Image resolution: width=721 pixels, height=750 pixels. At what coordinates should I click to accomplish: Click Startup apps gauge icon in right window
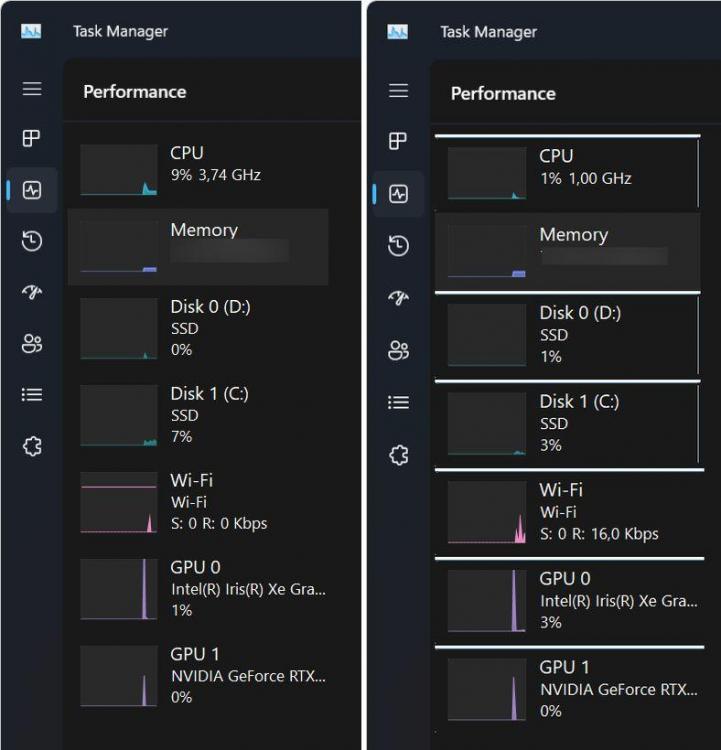coord(399,298)
